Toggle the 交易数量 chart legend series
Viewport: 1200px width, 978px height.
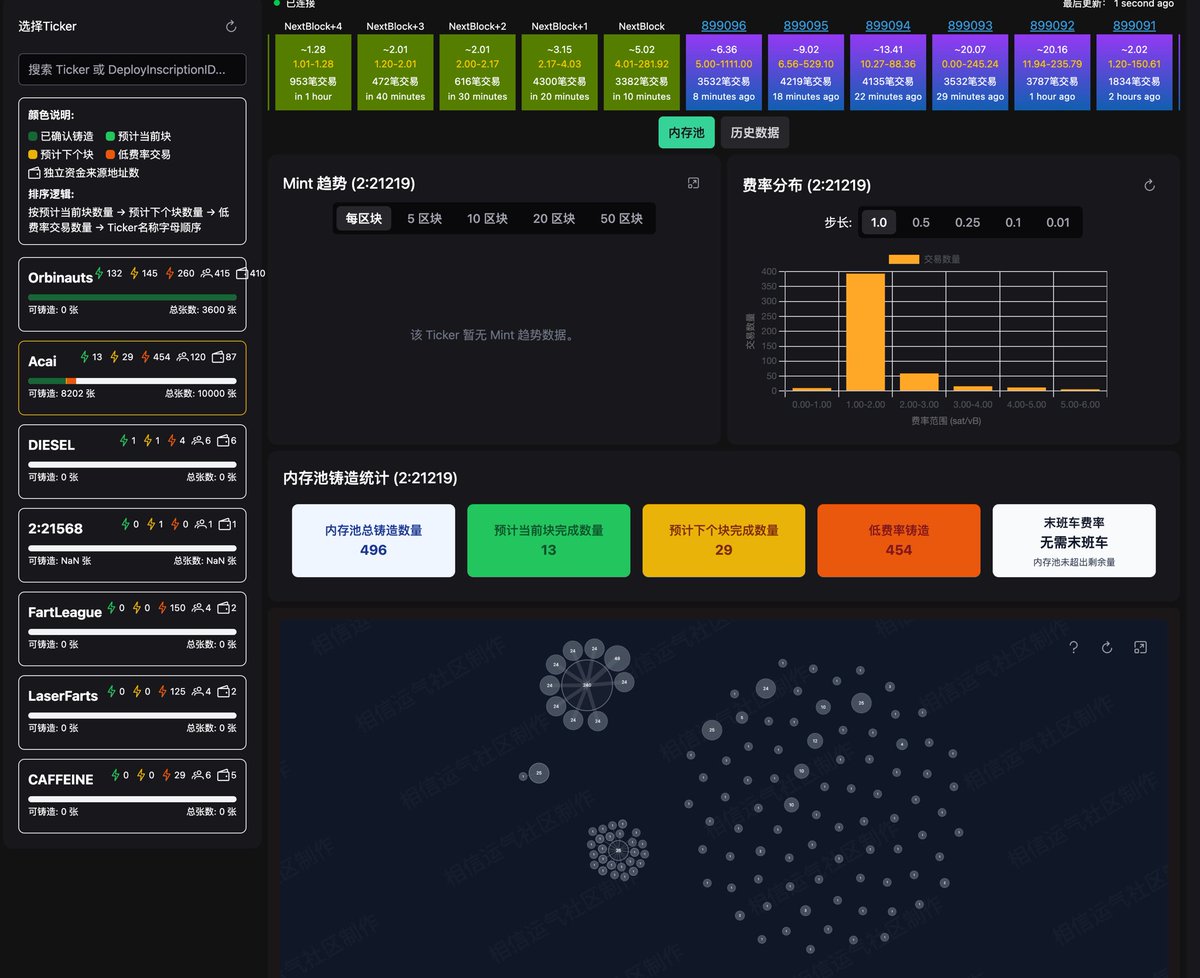tap(924, 259)
